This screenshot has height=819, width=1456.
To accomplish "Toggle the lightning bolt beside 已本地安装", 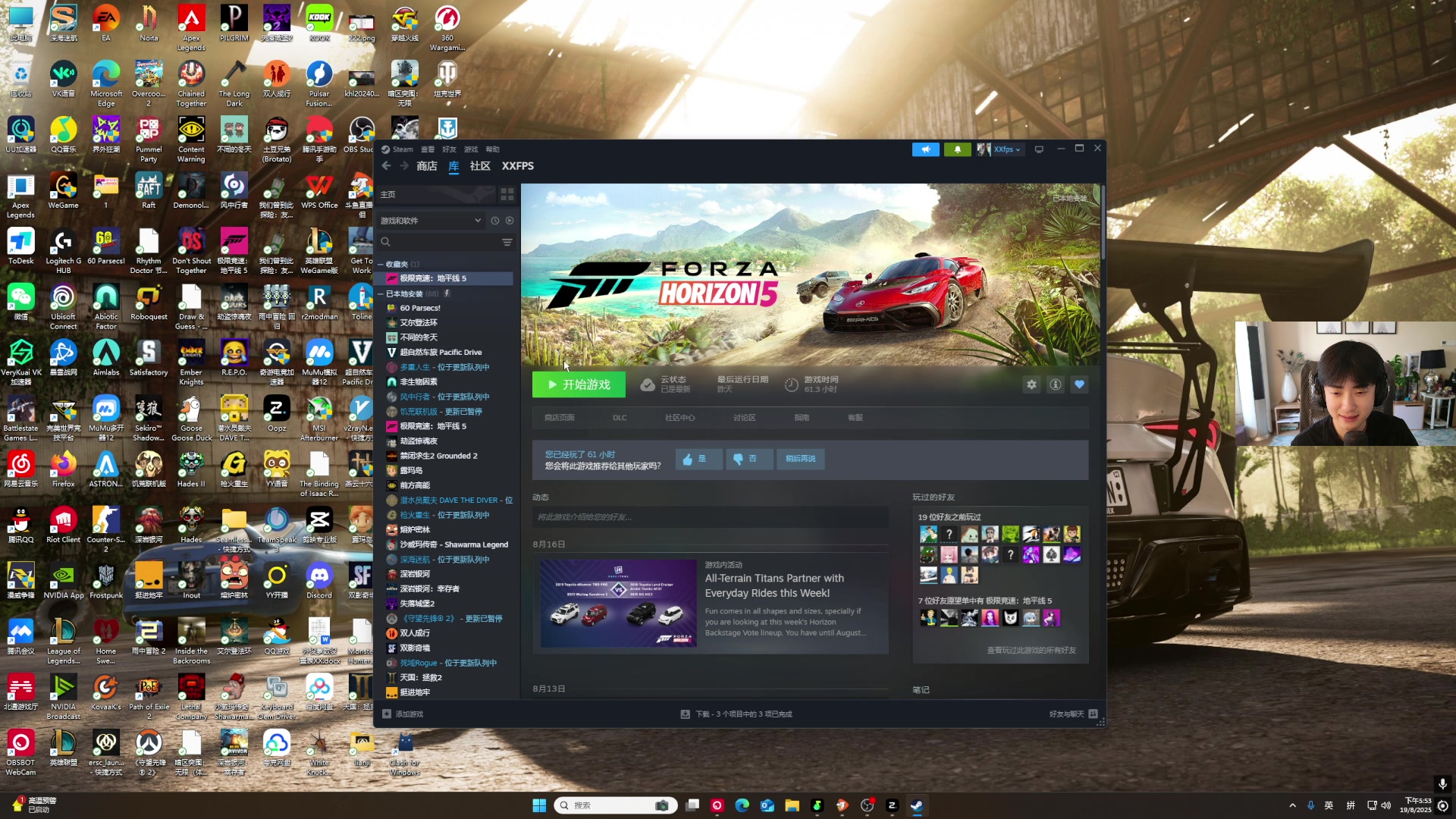I will click(x=447, y=293).
